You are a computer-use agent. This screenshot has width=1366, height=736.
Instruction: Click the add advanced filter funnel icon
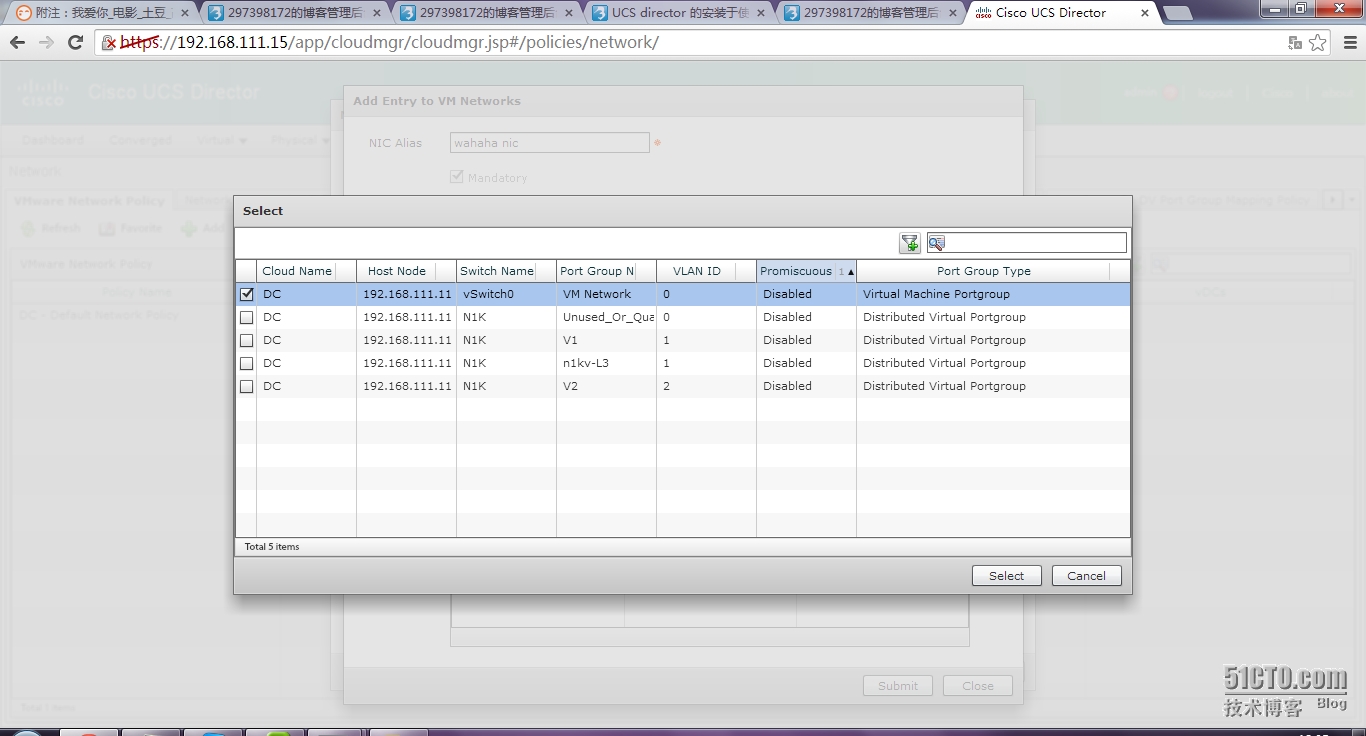(x=909, y=243)
